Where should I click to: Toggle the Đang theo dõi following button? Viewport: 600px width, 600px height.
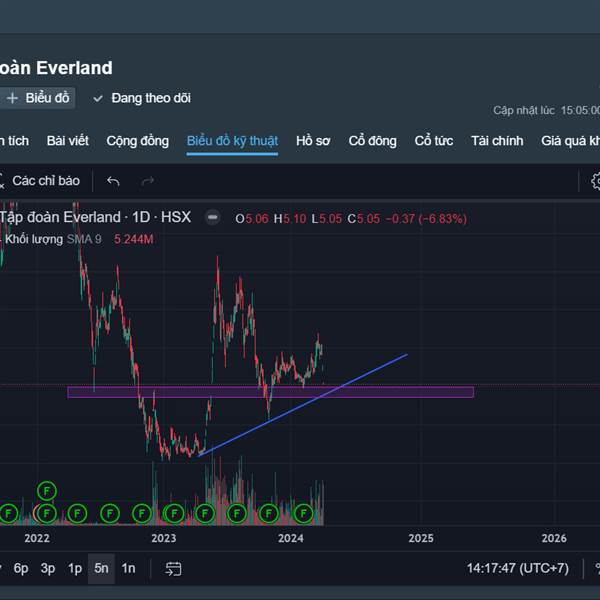[142, 98]
